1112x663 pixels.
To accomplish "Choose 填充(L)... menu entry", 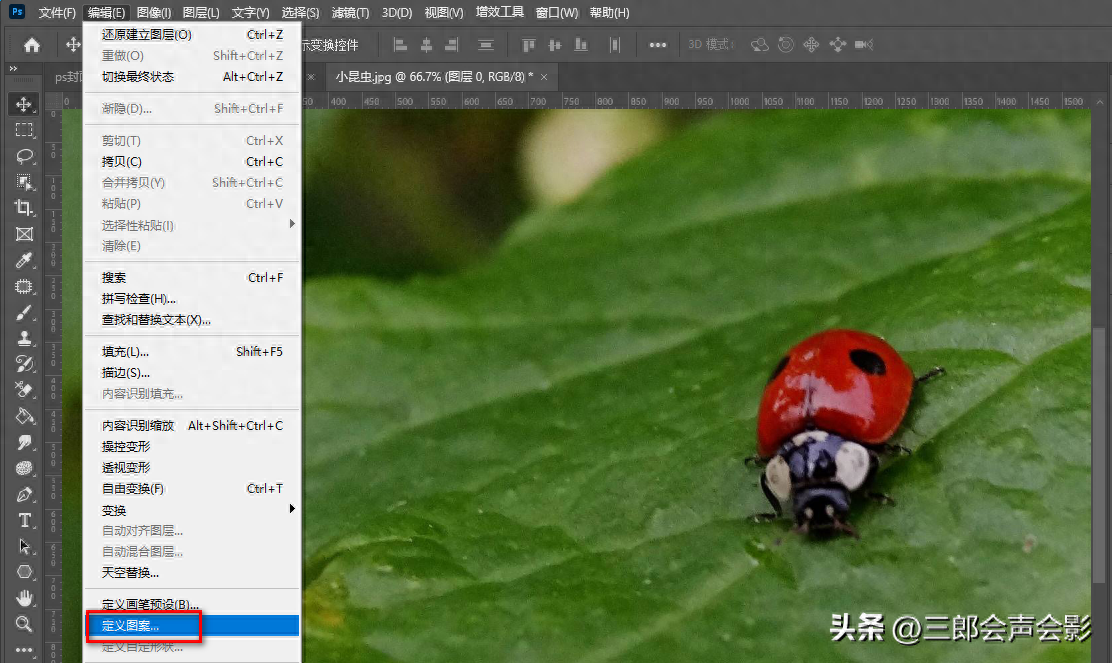I will [x=192, y=352].
